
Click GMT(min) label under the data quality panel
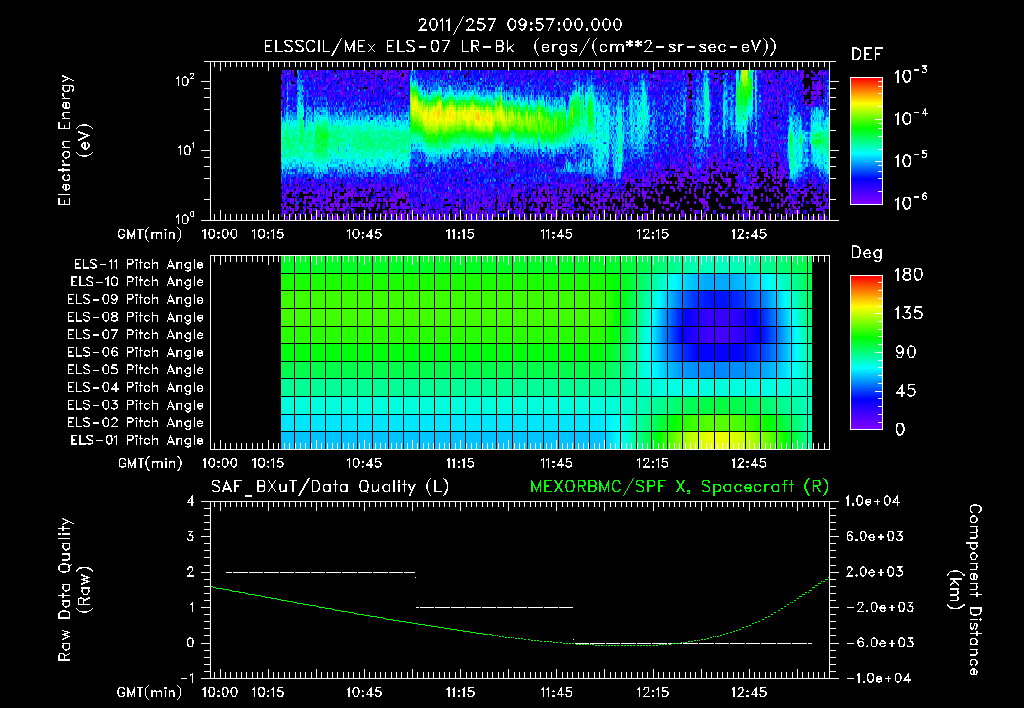[150, 692]
